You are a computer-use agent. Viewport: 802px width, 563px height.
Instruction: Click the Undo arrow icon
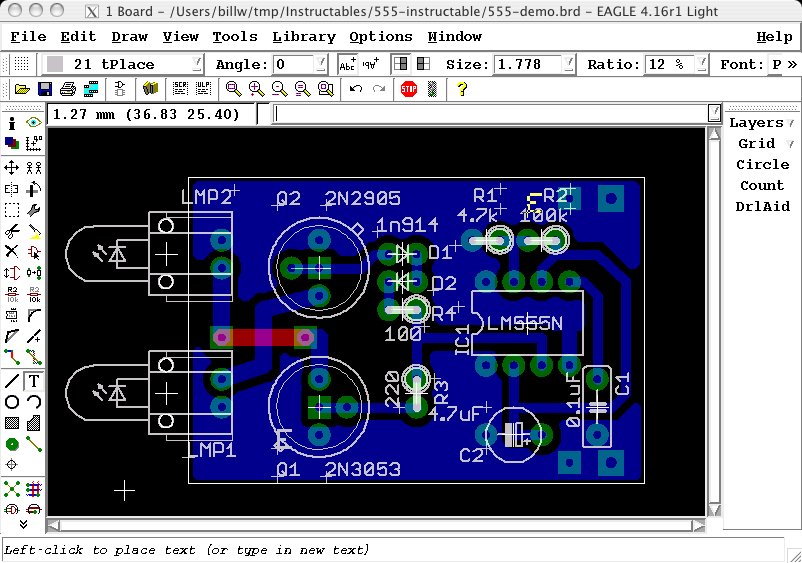[x=355, y=89]
